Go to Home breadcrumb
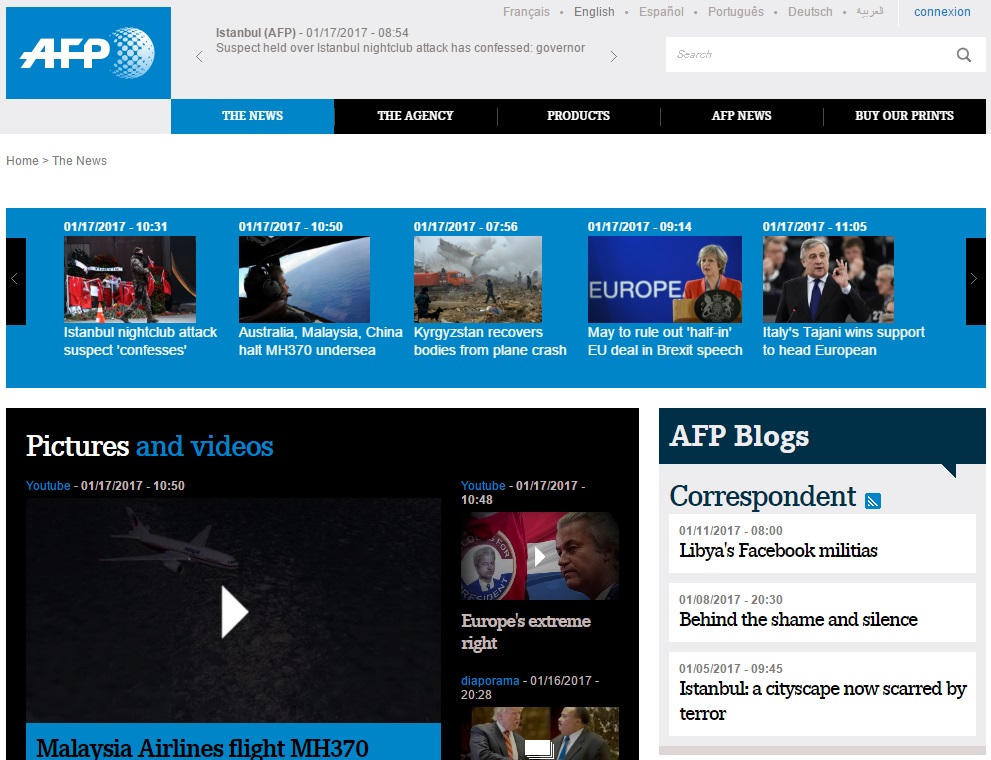 coord(22,161)
